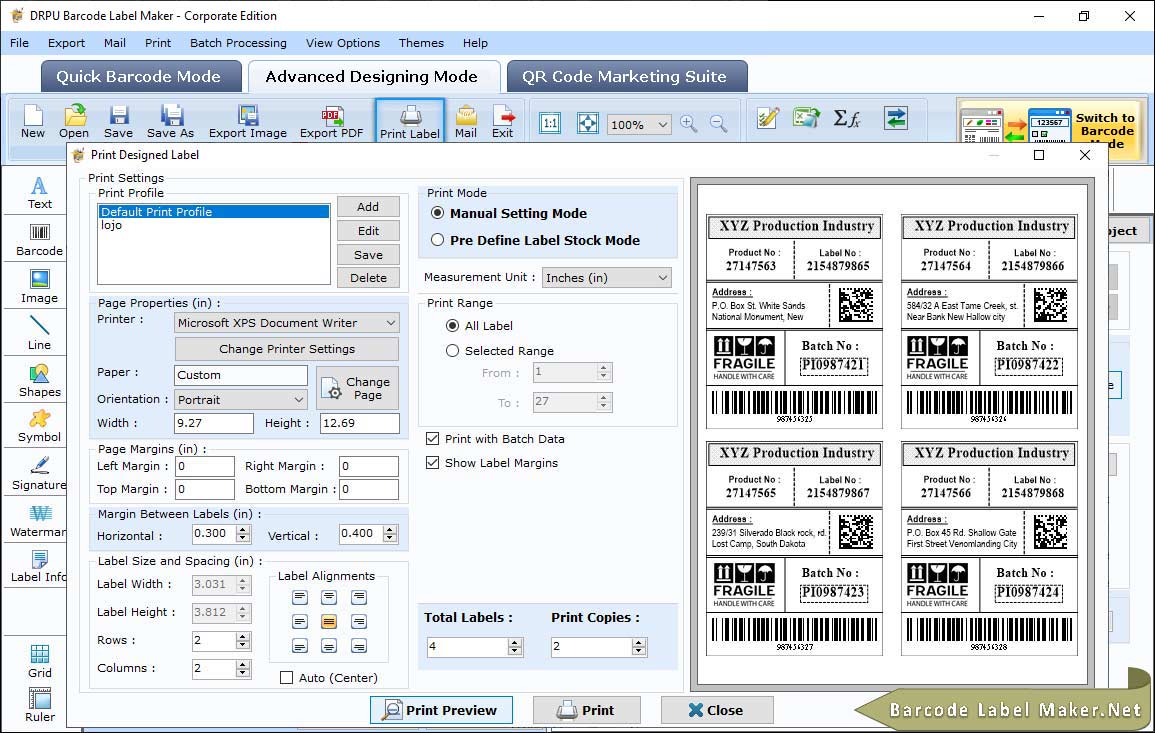The width and height of the screenshot is (1155, 733).
Task: Toggle Show Label Margins checkbox
Action: point(432,463)
